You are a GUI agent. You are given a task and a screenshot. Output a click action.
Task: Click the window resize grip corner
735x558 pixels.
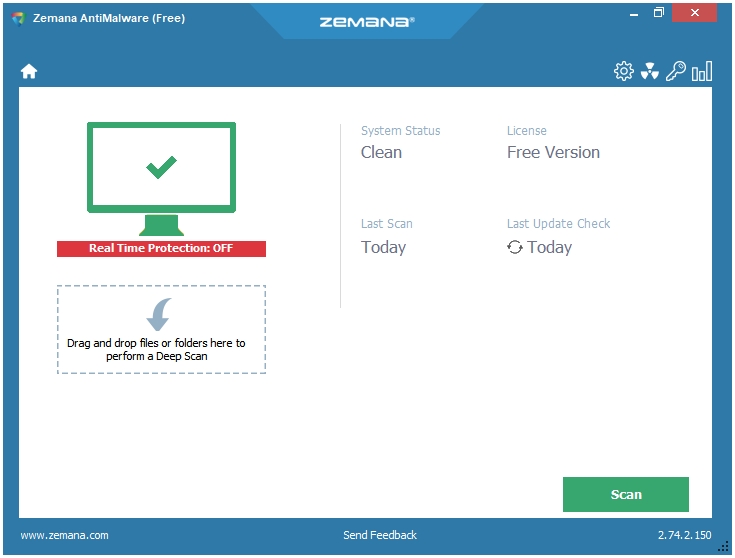(x=723, y=547)
